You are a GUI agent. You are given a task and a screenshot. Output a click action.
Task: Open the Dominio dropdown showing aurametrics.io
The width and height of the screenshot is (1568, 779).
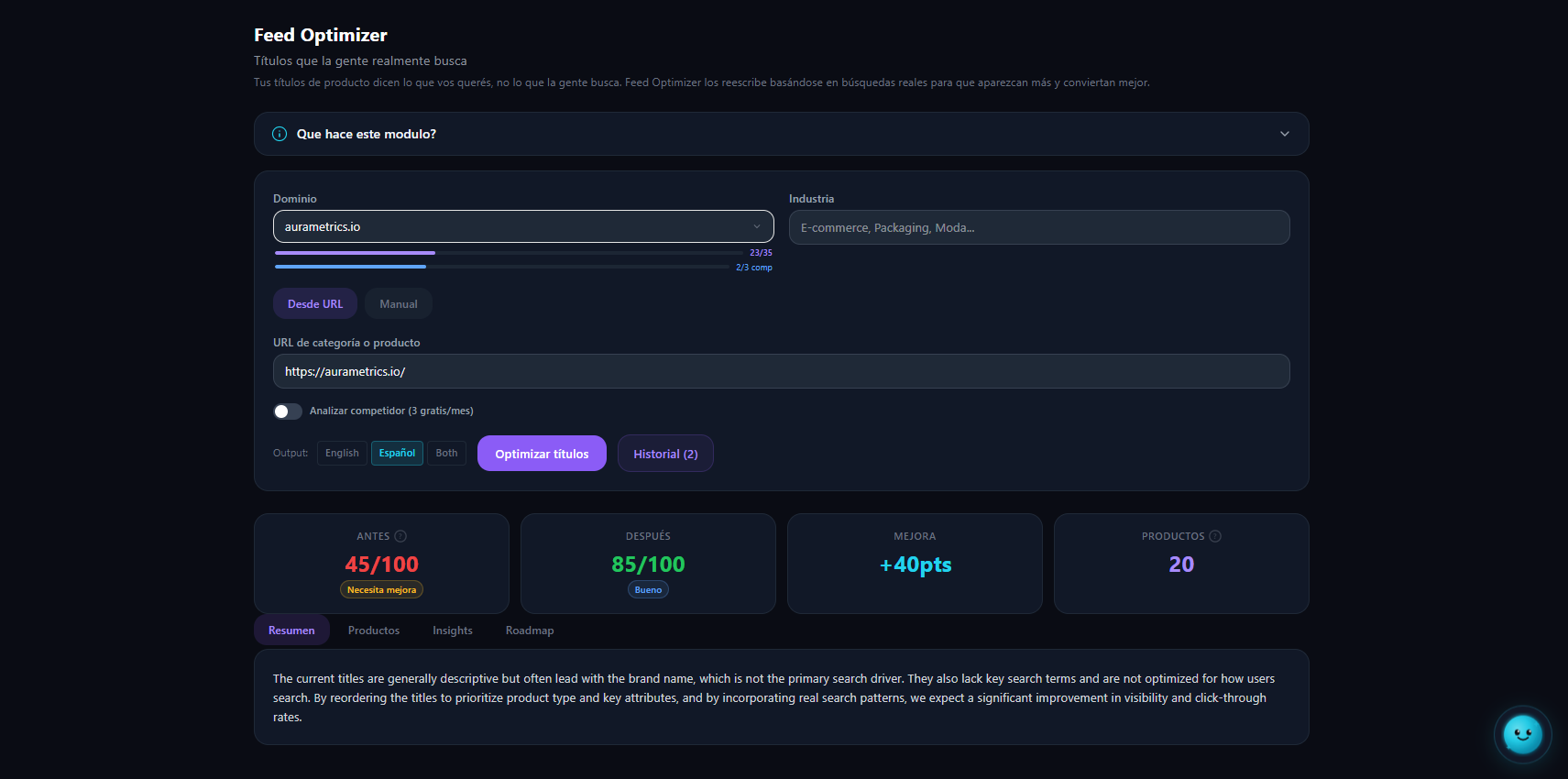point(523,226)
